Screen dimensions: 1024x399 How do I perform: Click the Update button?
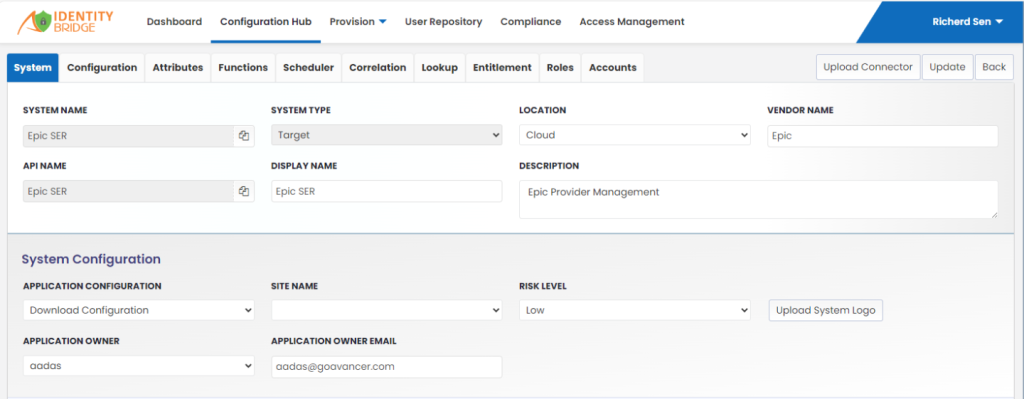pos(948,67)
